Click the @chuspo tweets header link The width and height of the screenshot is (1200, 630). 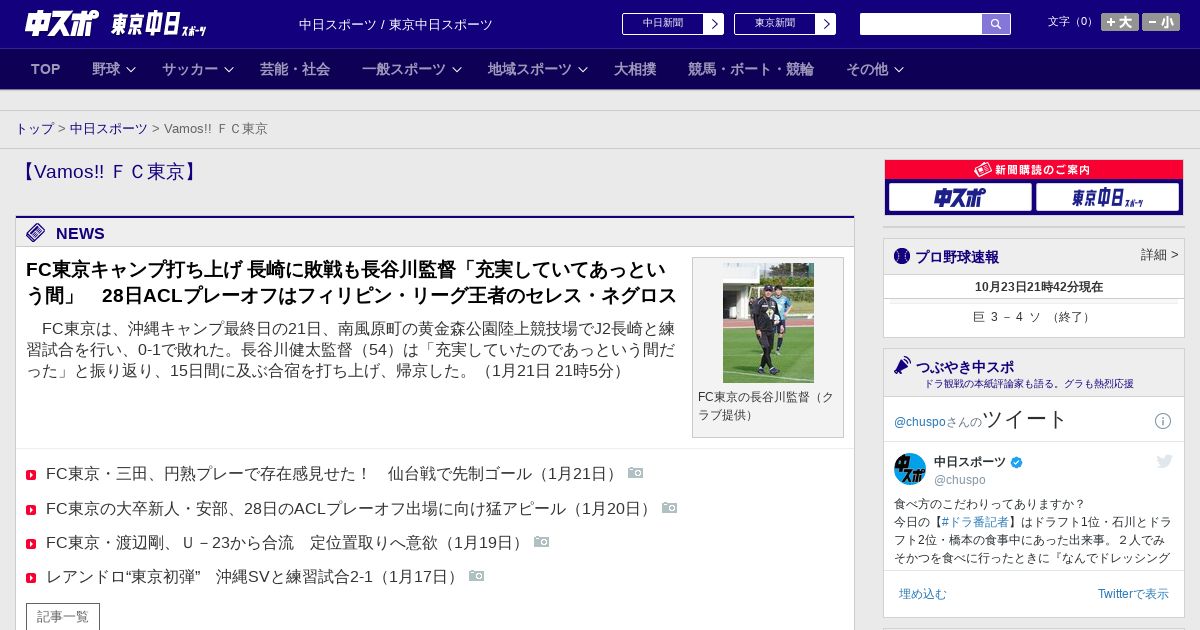[x=918, y=422]
